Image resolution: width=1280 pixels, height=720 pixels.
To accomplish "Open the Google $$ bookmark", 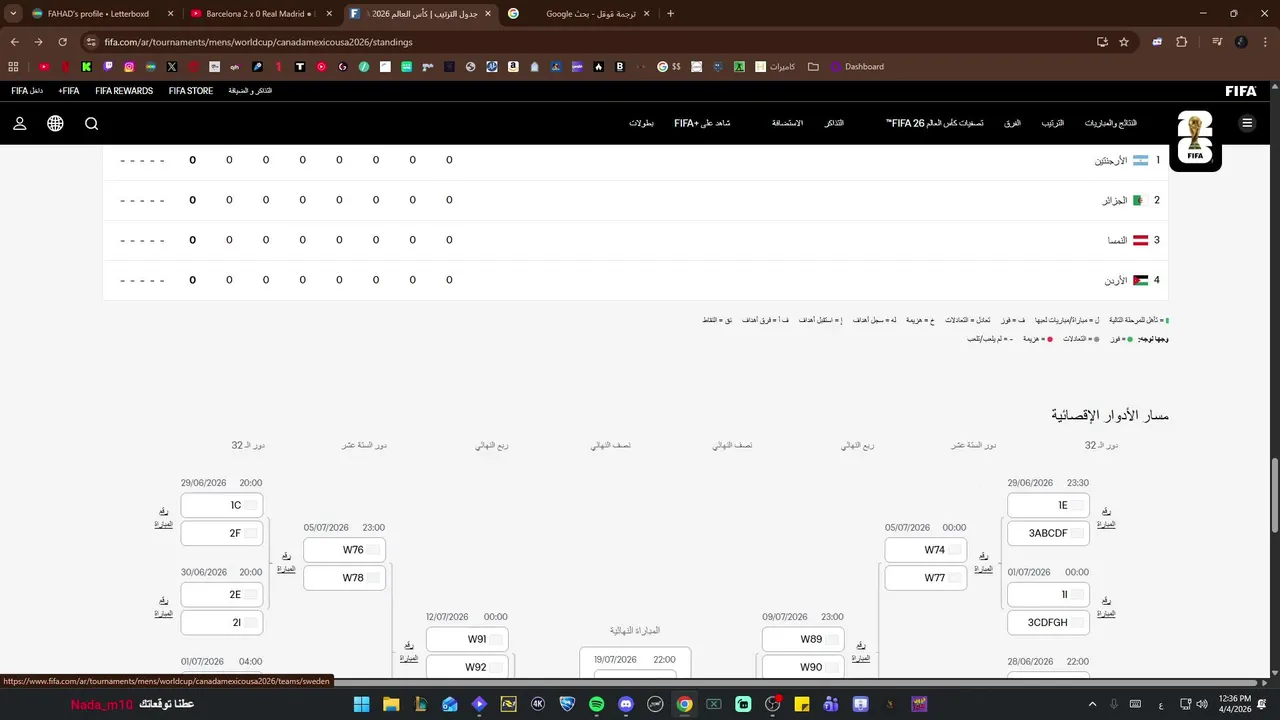I will 669,67.
